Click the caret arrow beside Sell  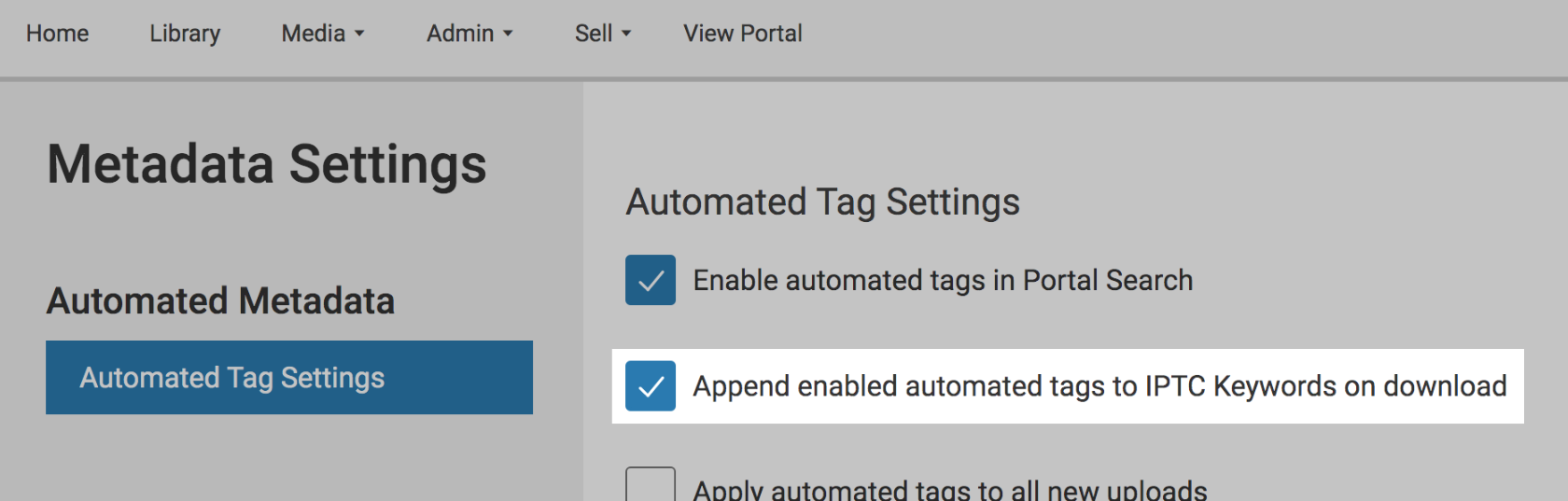tap(626, 35)
